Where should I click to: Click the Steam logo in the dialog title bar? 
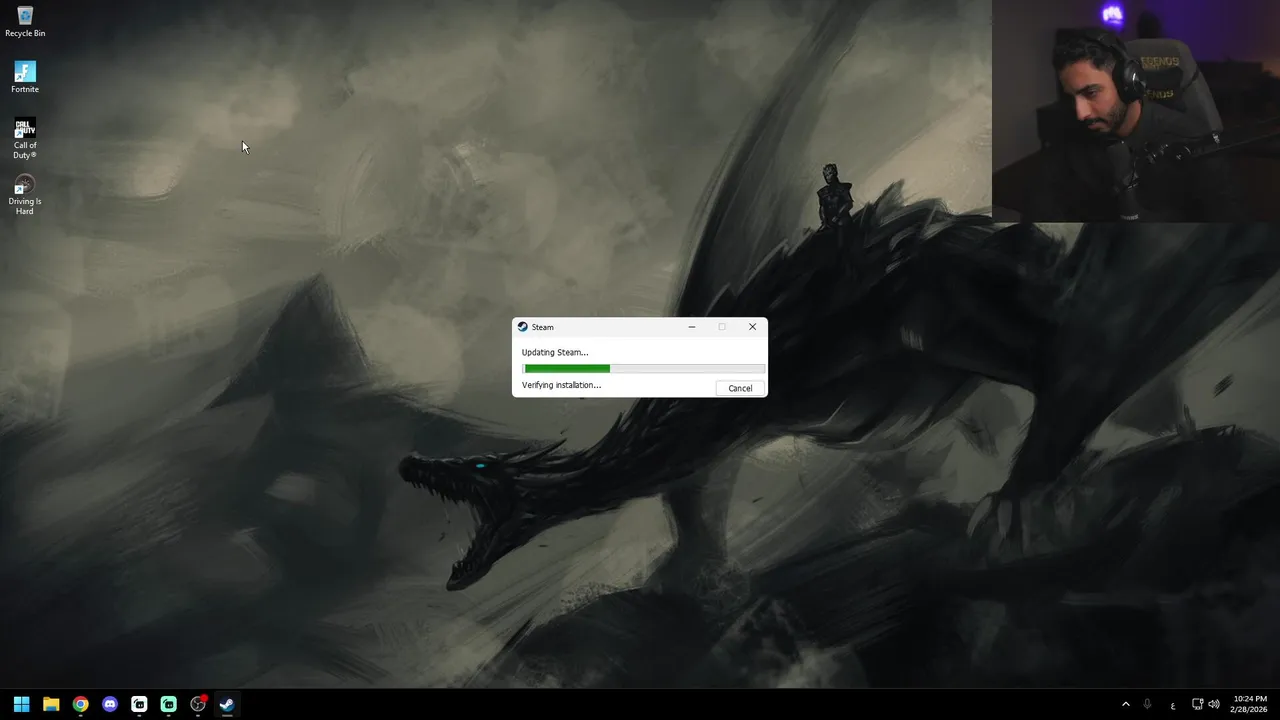point(522,327)
